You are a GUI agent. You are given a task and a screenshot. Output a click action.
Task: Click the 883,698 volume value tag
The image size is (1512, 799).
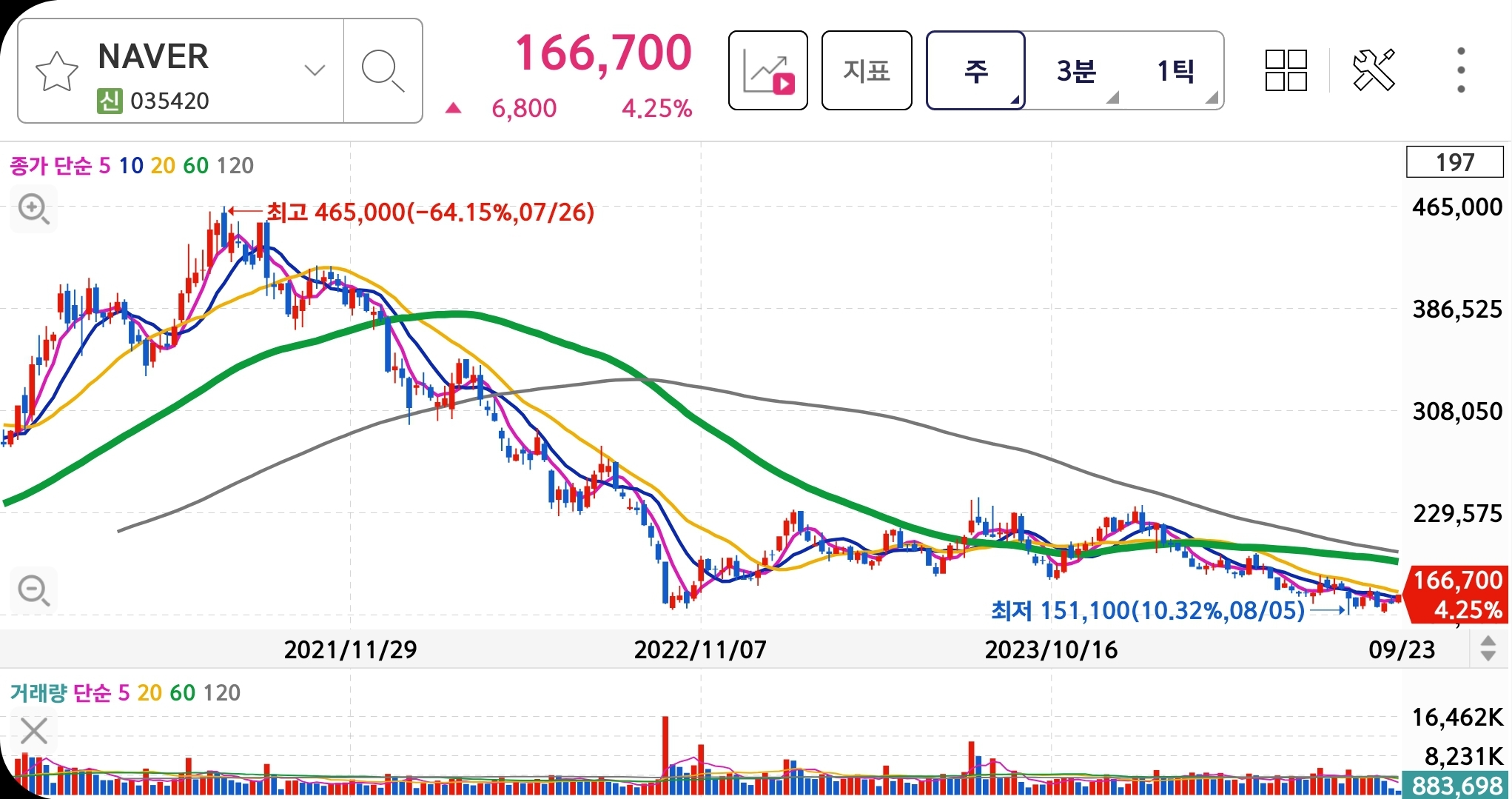pyautogui.click(x=1456, y=785)
